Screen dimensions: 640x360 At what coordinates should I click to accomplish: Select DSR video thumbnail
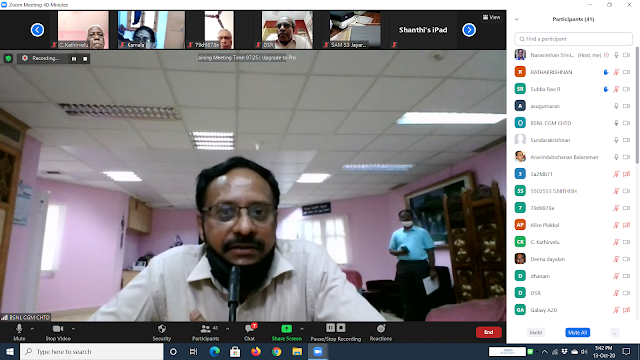coord(287,30)
